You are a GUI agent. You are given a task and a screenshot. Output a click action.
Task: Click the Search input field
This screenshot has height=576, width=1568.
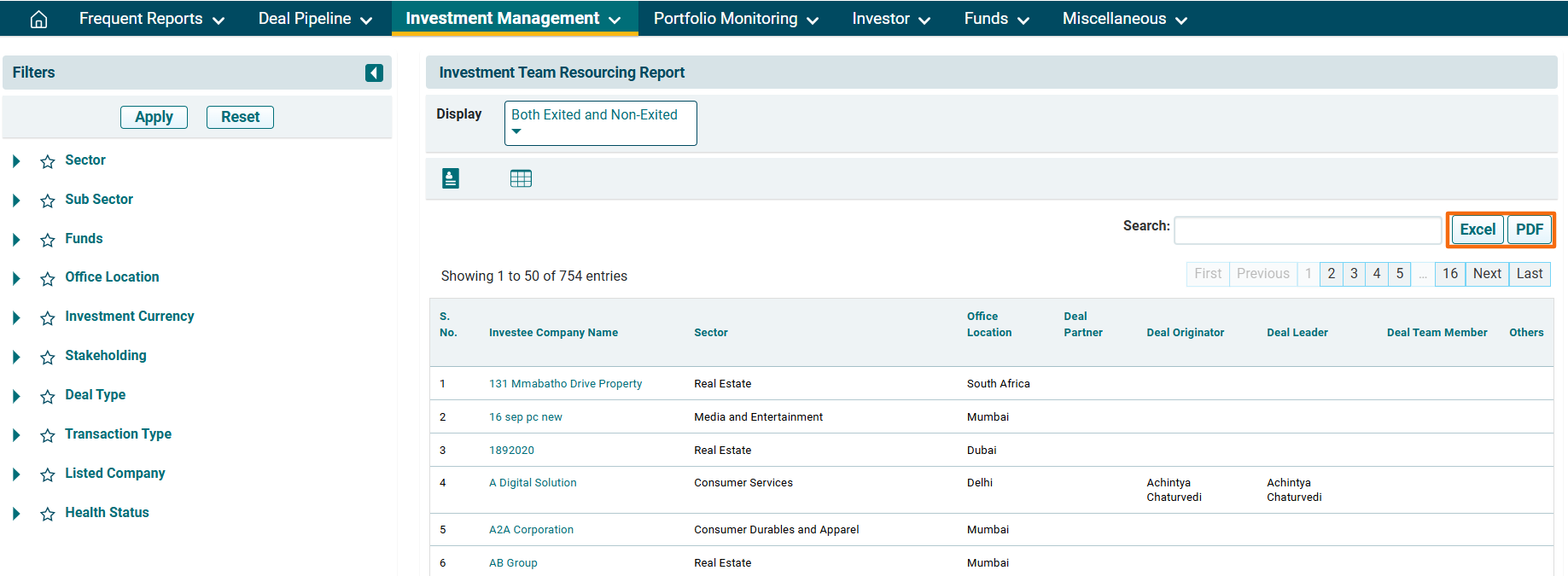[x=1307, y=230]
